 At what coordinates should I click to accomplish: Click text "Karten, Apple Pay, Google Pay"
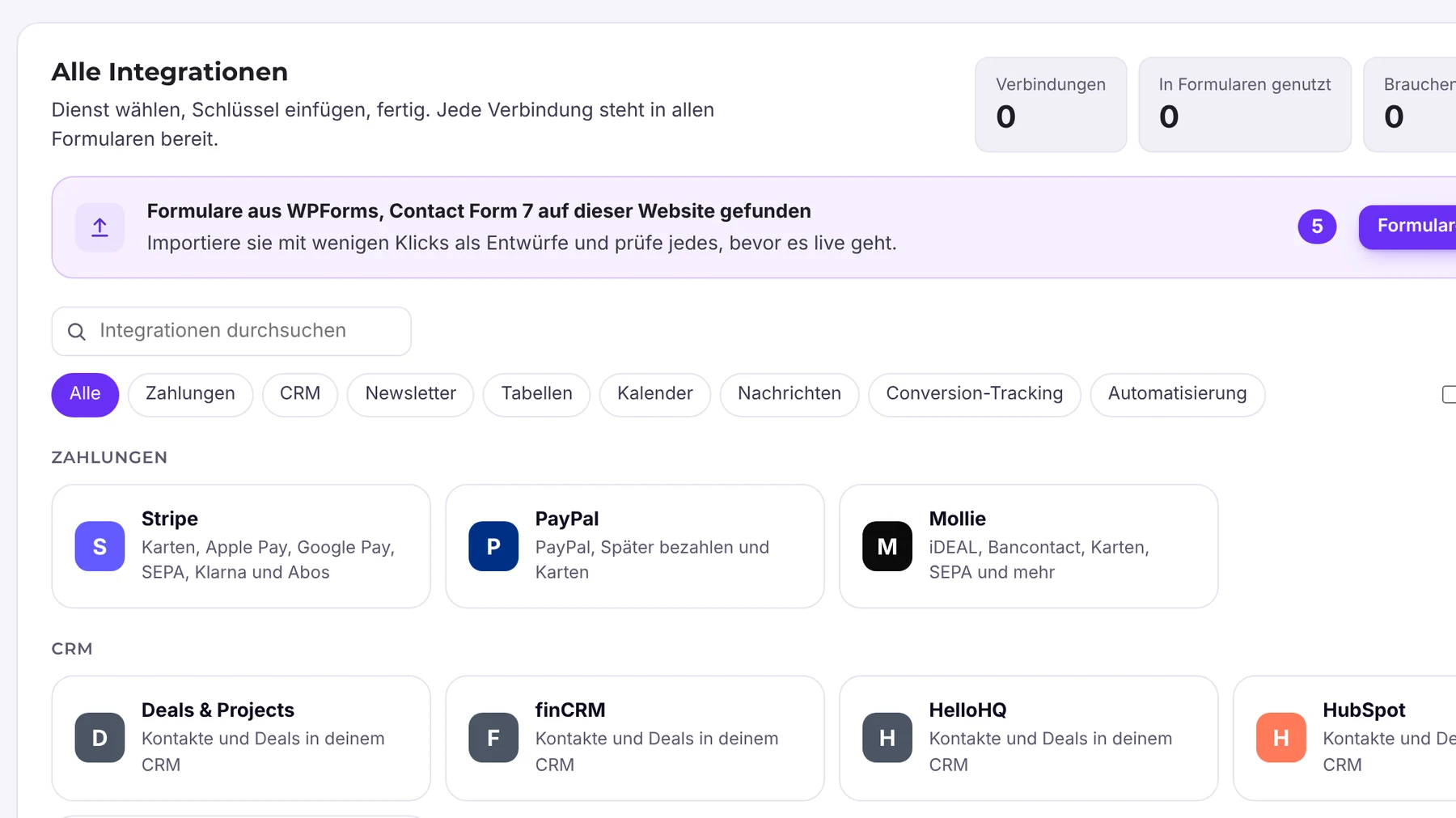click(268, 548)
